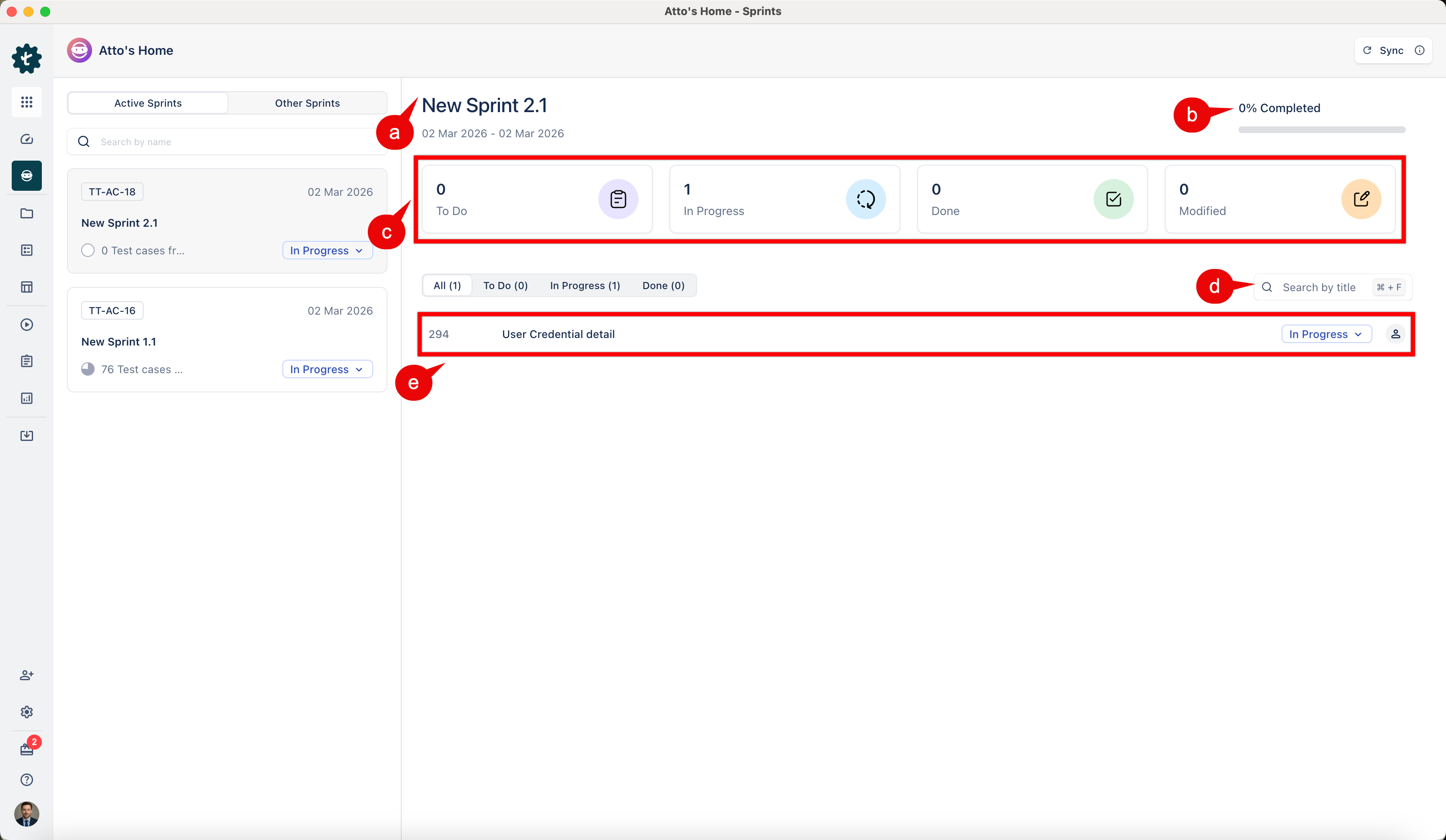Open the dashboard speedometer icon
This screenshot has height=840, width=1446.
click(x=26, y=139)
